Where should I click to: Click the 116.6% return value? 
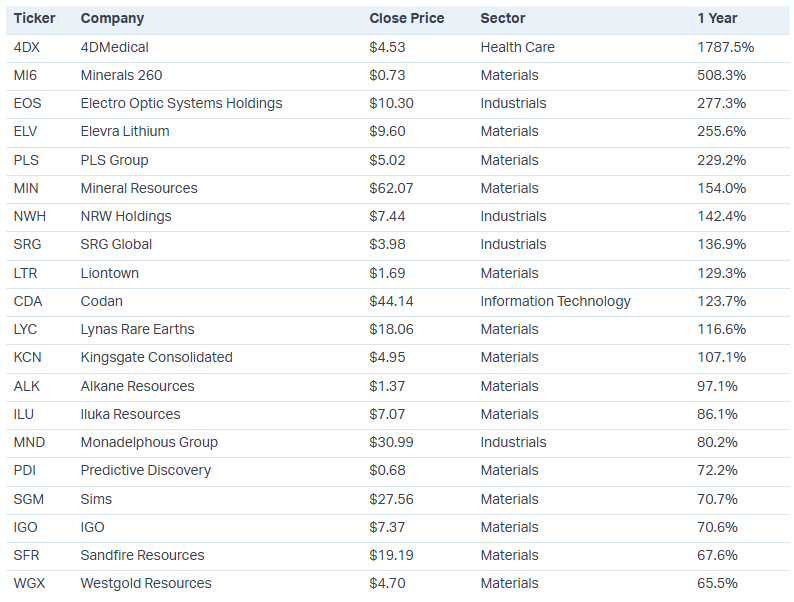(x=722, y=329)
